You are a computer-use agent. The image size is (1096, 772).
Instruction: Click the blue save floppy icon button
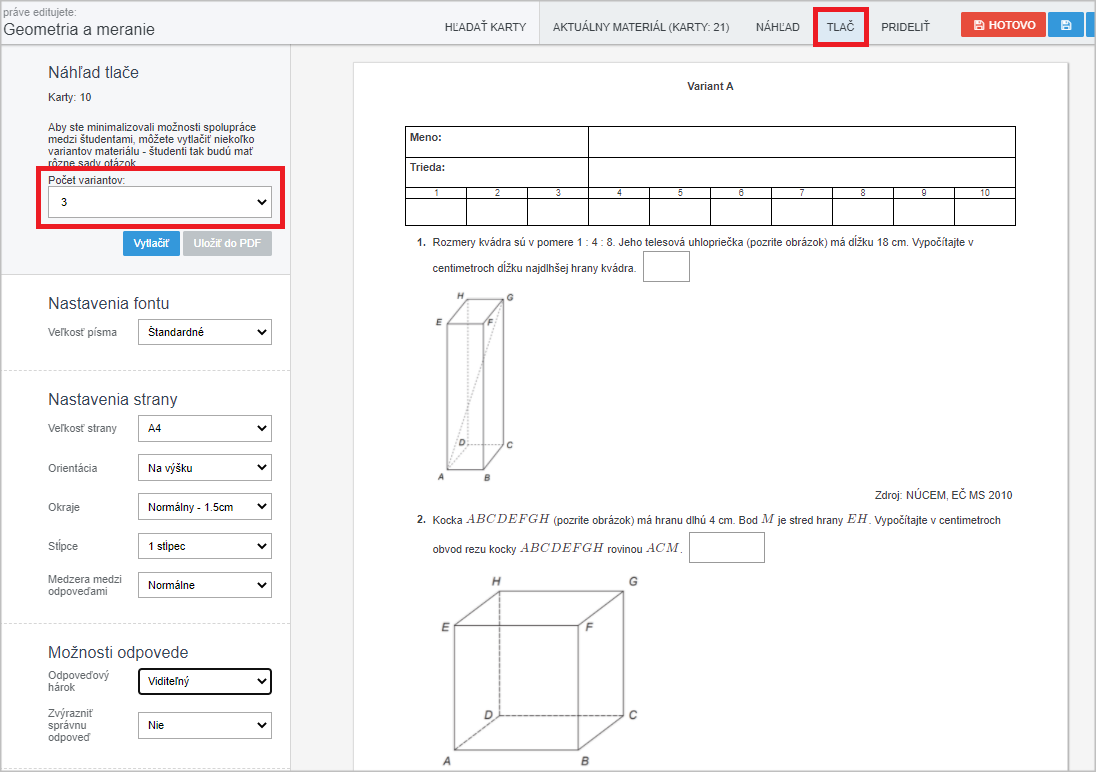1065,25
